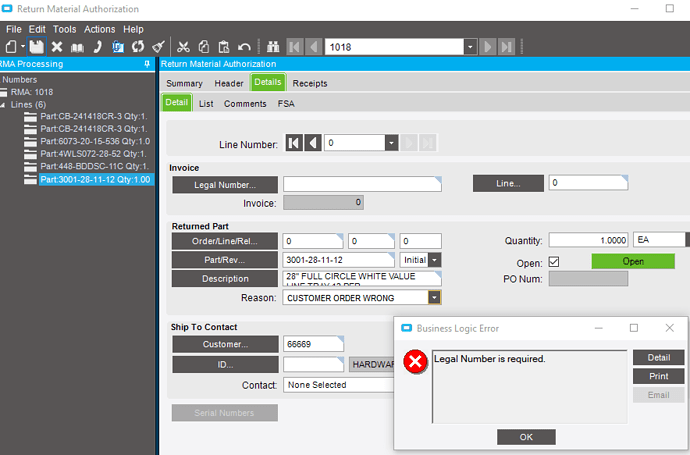Select tree line Part:448-BDDSC-11C
The height and width of the screenshot is (455, 690).
click(x=95, y=166)
